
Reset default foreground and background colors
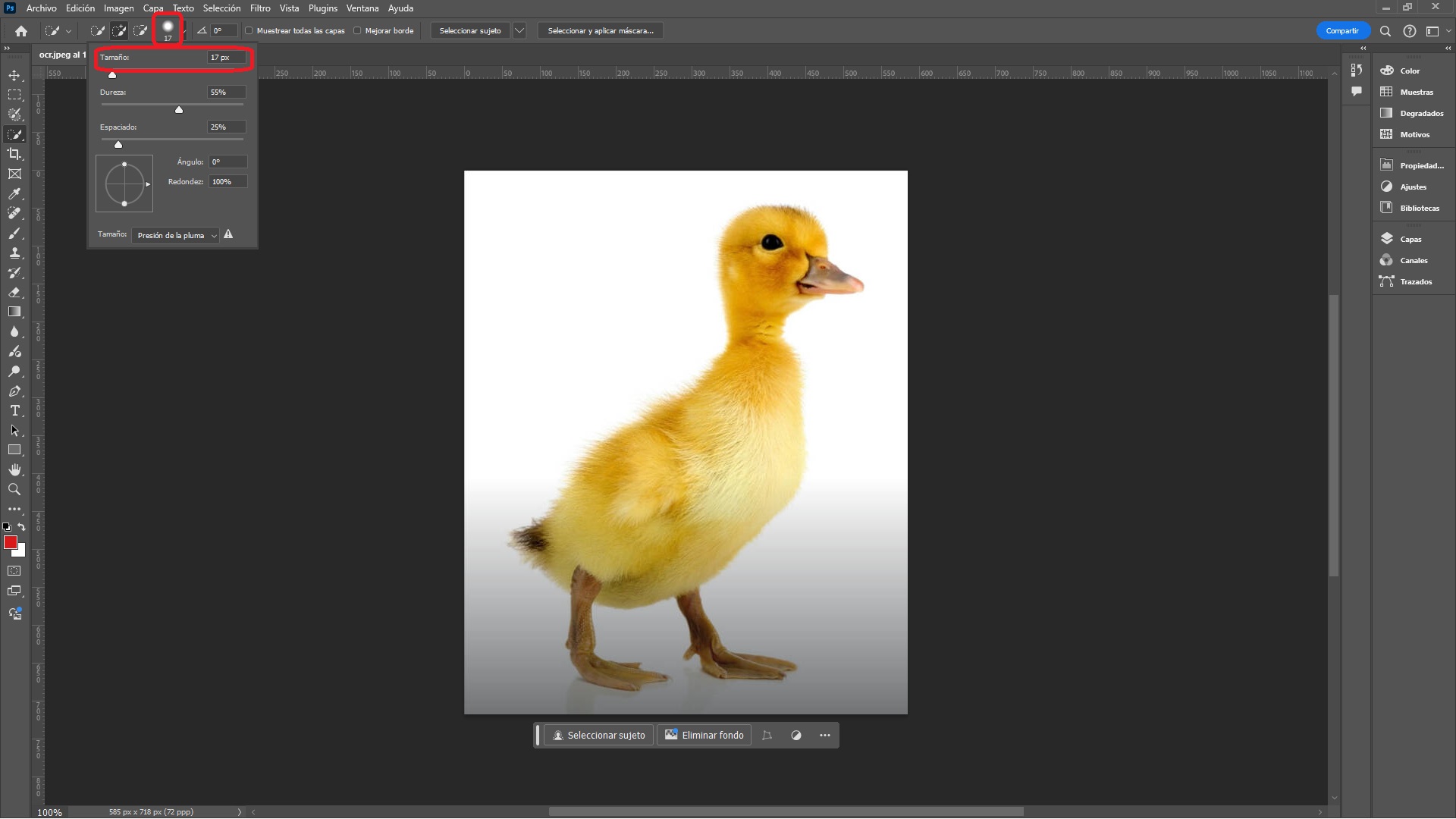[x=7, y=527]
